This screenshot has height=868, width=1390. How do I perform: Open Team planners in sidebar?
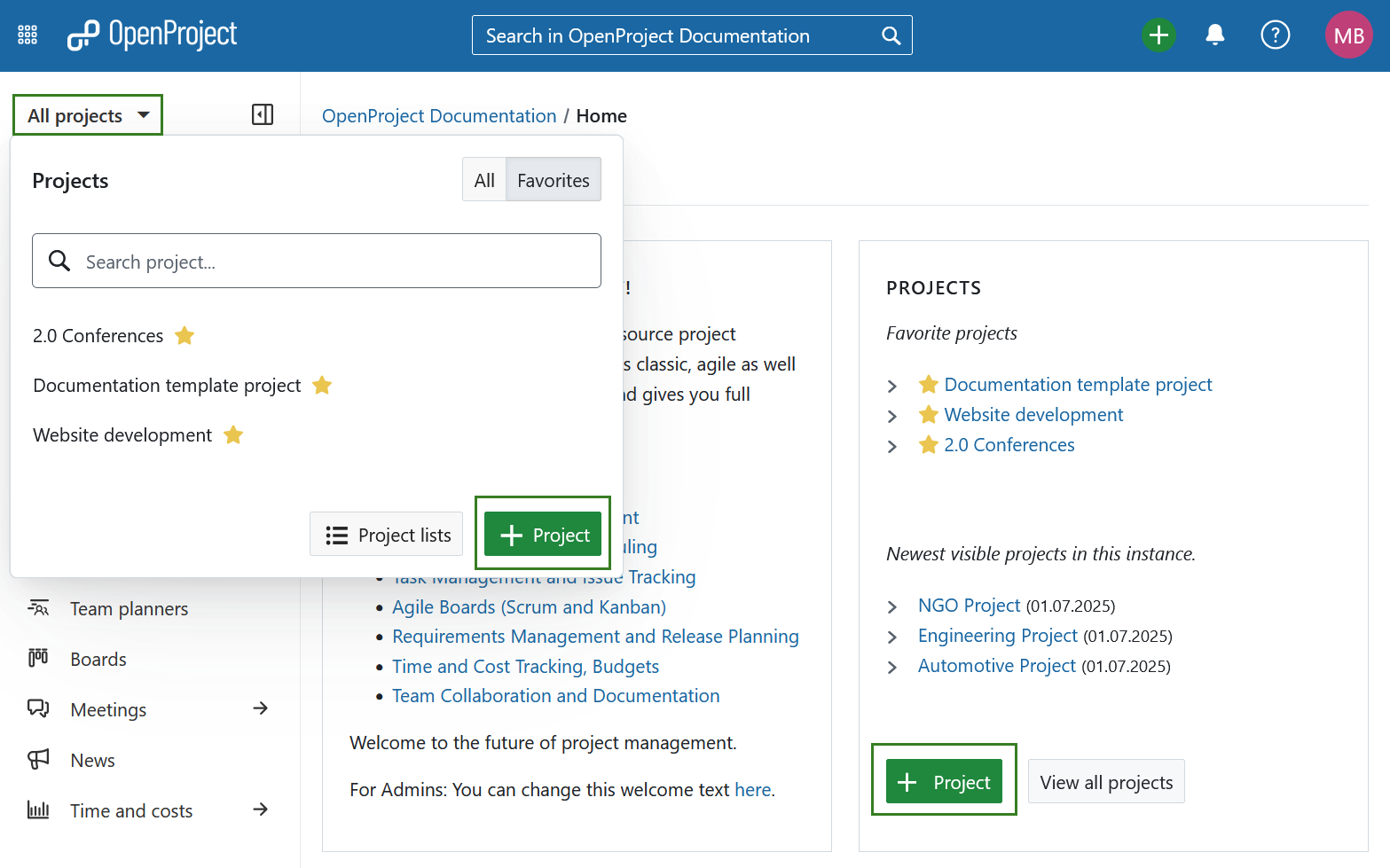tap(129, 608)
